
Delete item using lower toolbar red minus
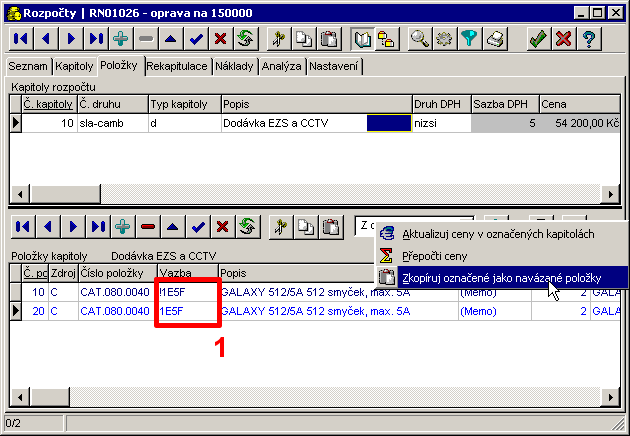click(148, 226)
